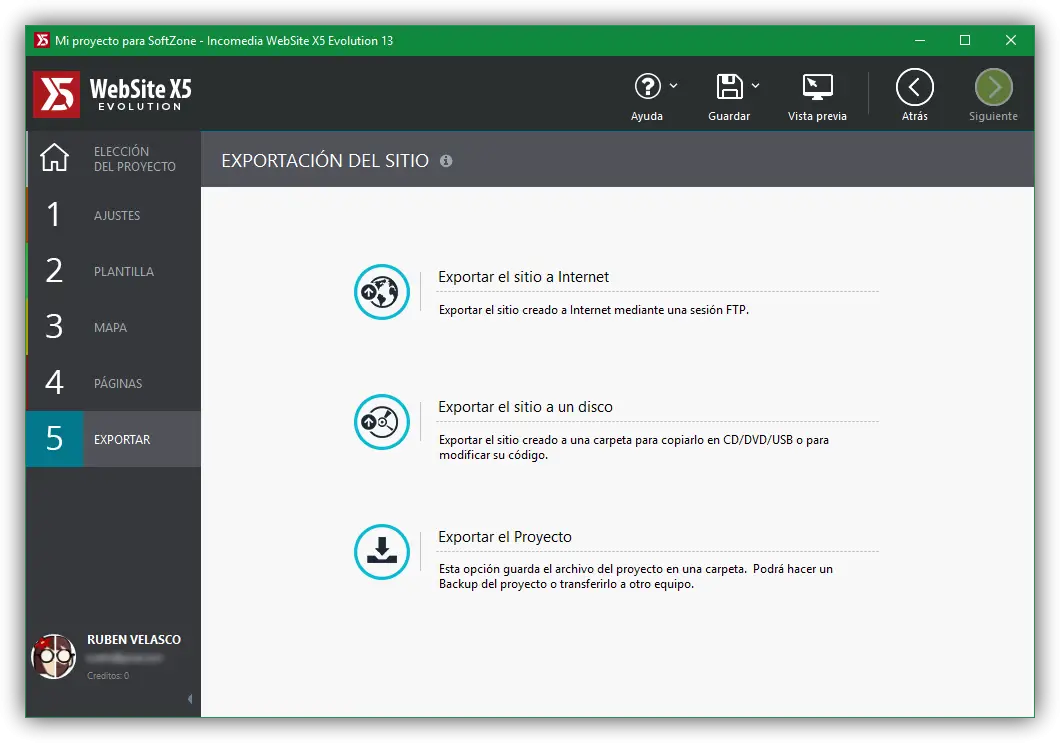Minimize the WebSite X5 window
Screen dimensions: 1060x743
(x=920, y=41)
